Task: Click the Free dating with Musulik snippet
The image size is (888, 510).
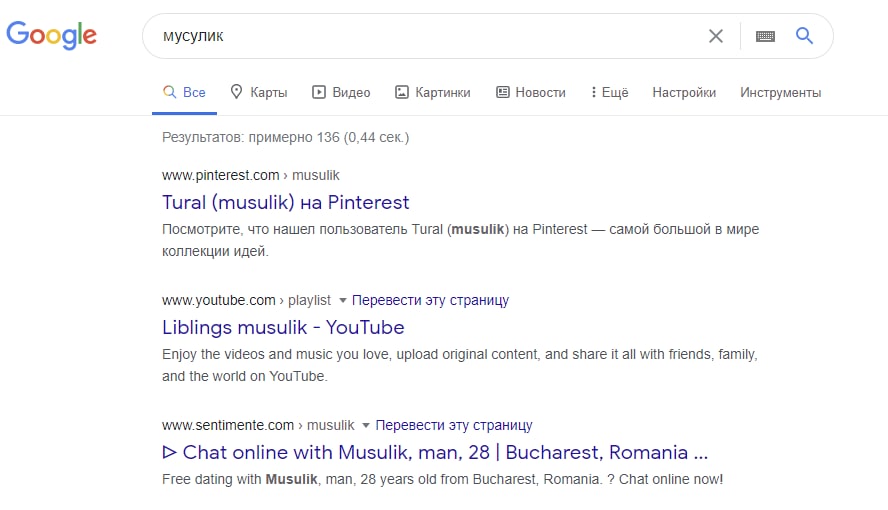Action: [442, 479]
